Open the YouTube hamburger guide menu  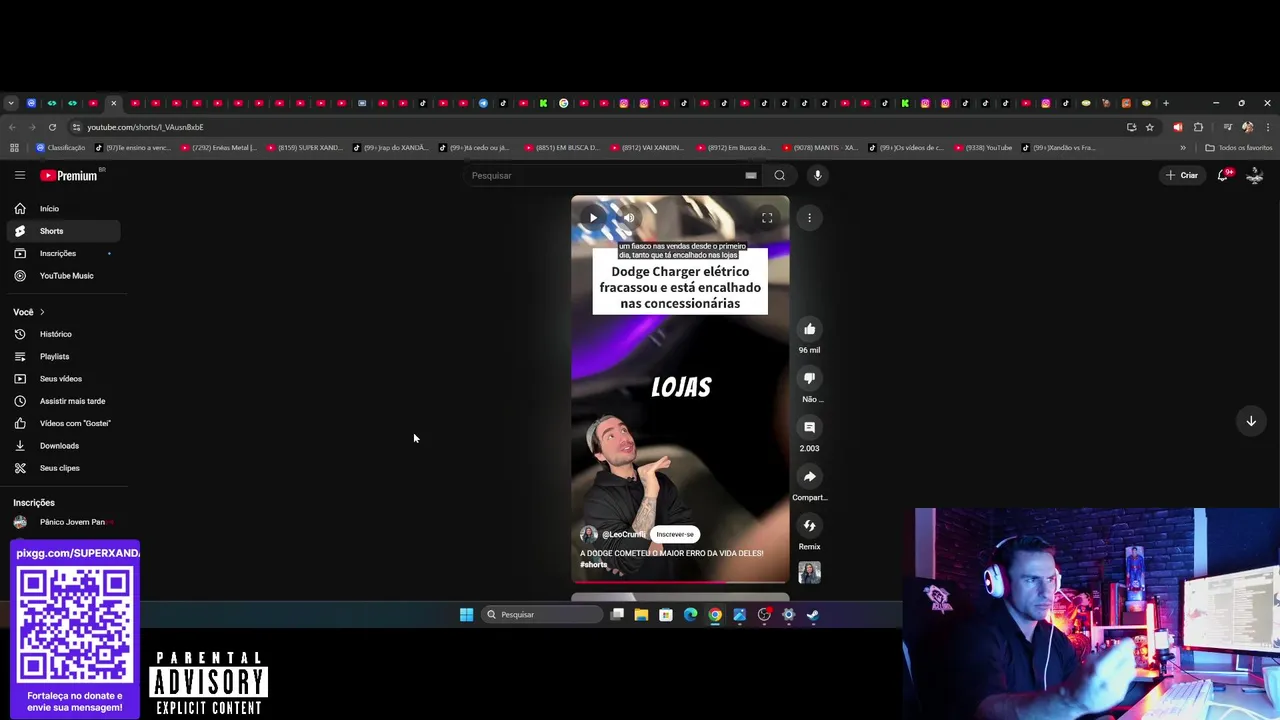point(19,175)
